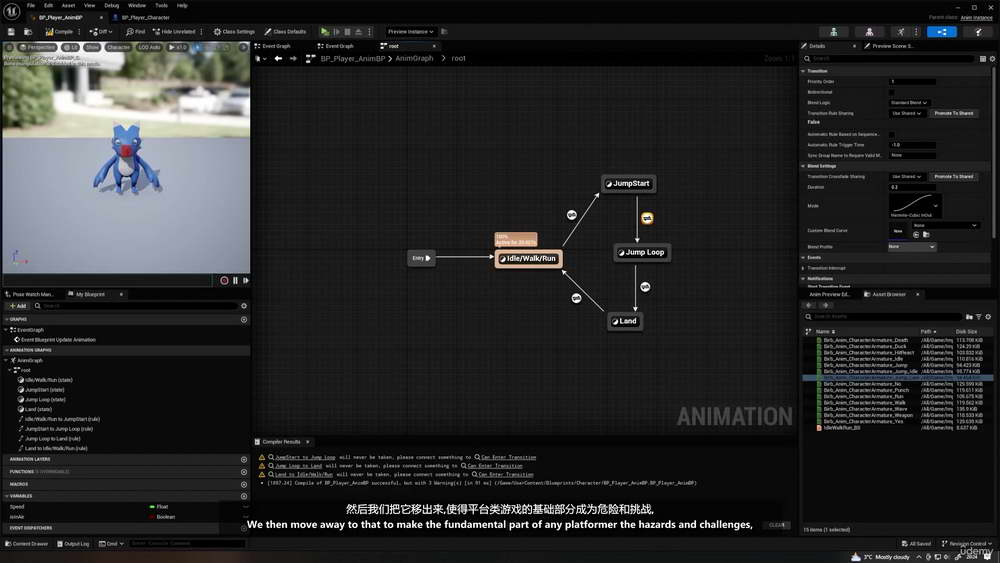Select JumpStart (state) in tree

point(45,390)
